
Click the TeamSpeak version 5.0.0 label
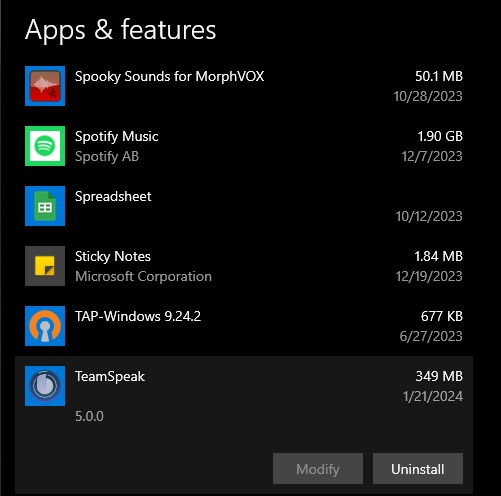[x=89, y=416]
